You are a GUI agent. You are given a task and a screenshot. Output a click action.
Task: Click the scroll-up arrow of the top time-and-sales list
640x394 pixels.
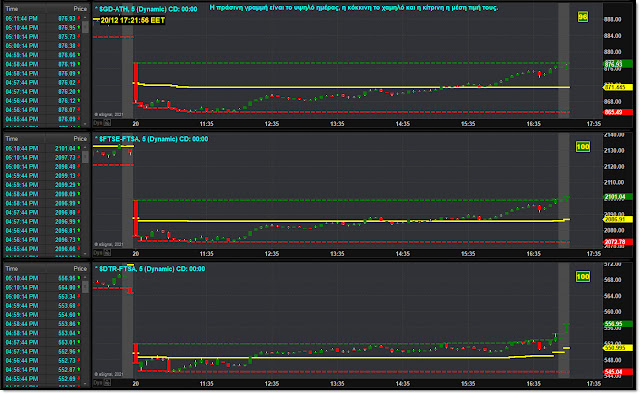tap(85, 18)
